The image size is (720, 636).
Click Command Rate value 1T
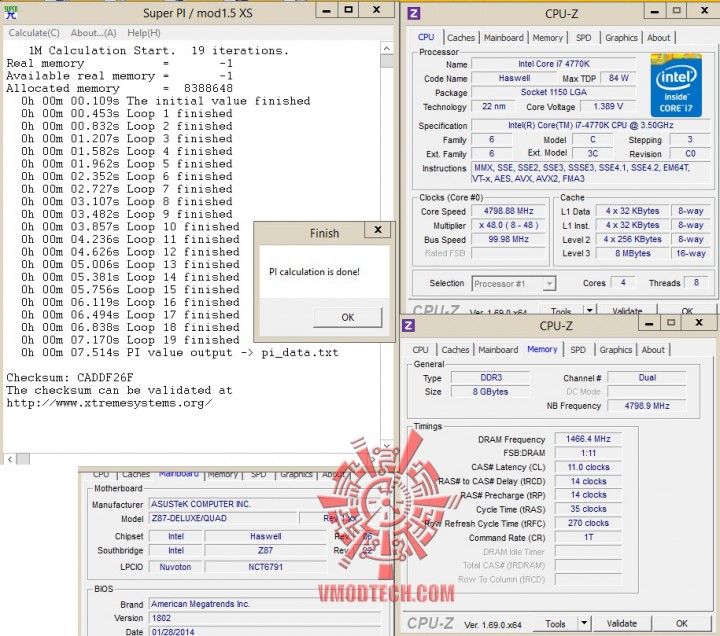588,537
